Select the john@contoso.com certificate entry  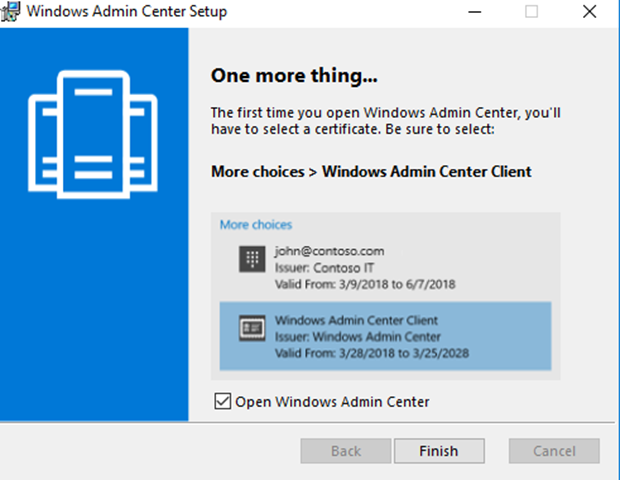point(386,267)
